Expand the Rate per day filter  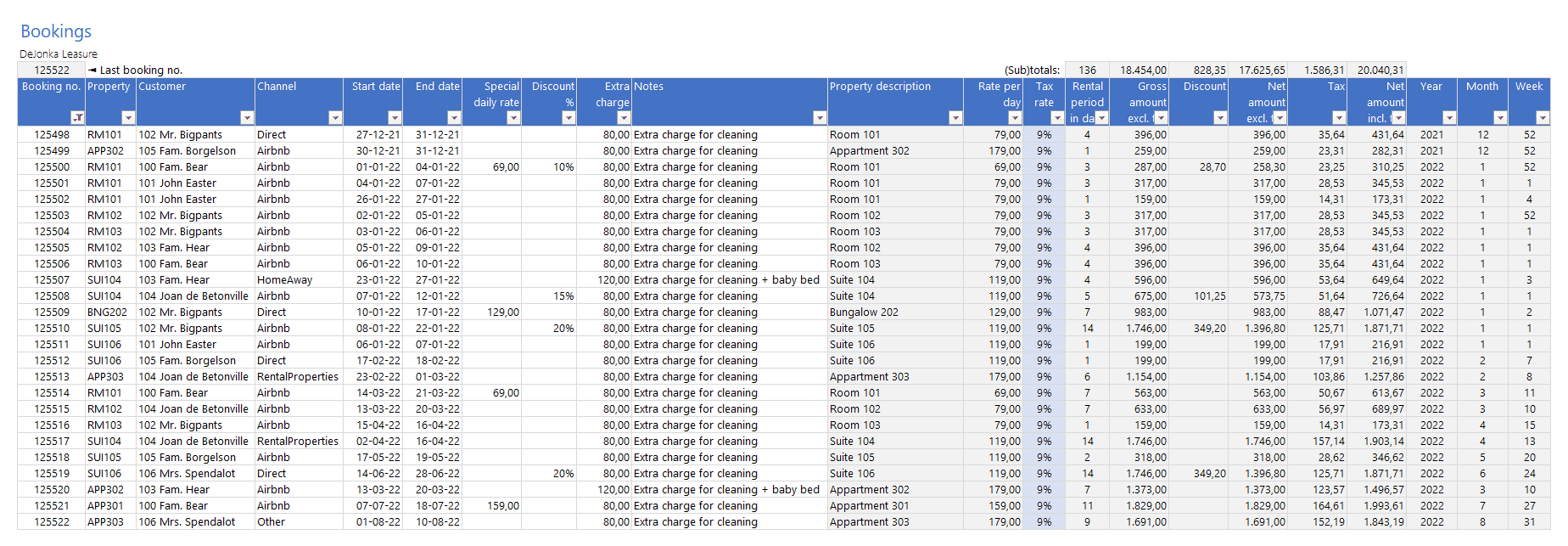pos(1015,118)
